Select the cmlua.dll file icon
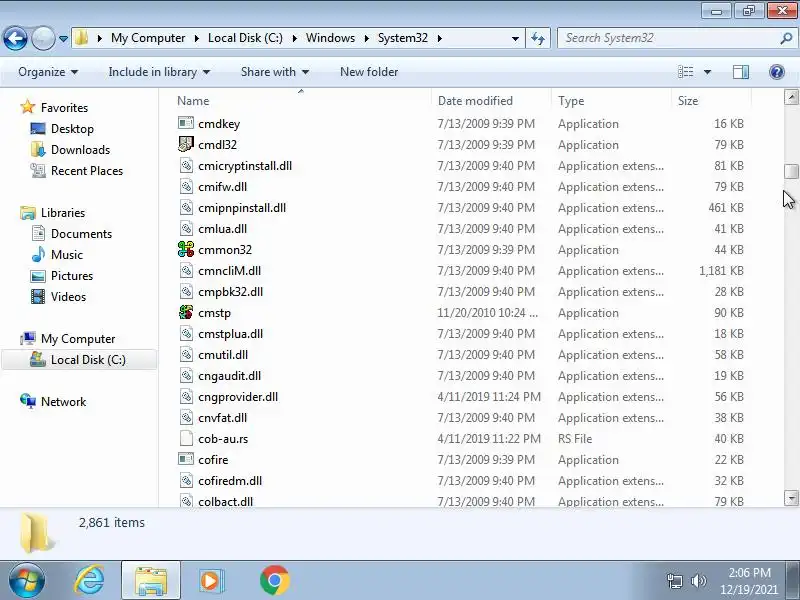Viewport: 800px width, 600px height. tap(186, 229)
